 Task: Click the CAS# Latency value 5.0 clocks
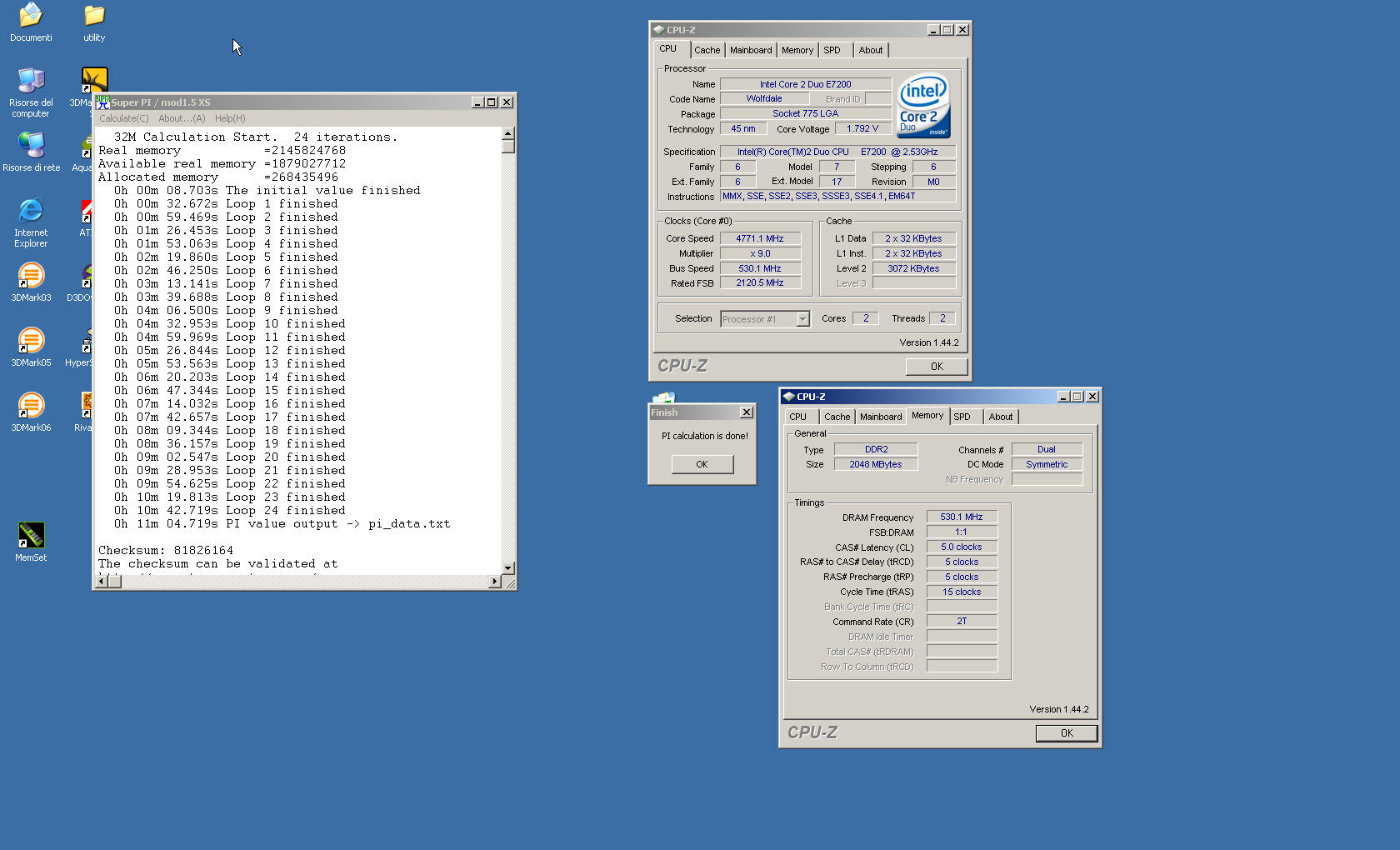(x=962, y=547)
